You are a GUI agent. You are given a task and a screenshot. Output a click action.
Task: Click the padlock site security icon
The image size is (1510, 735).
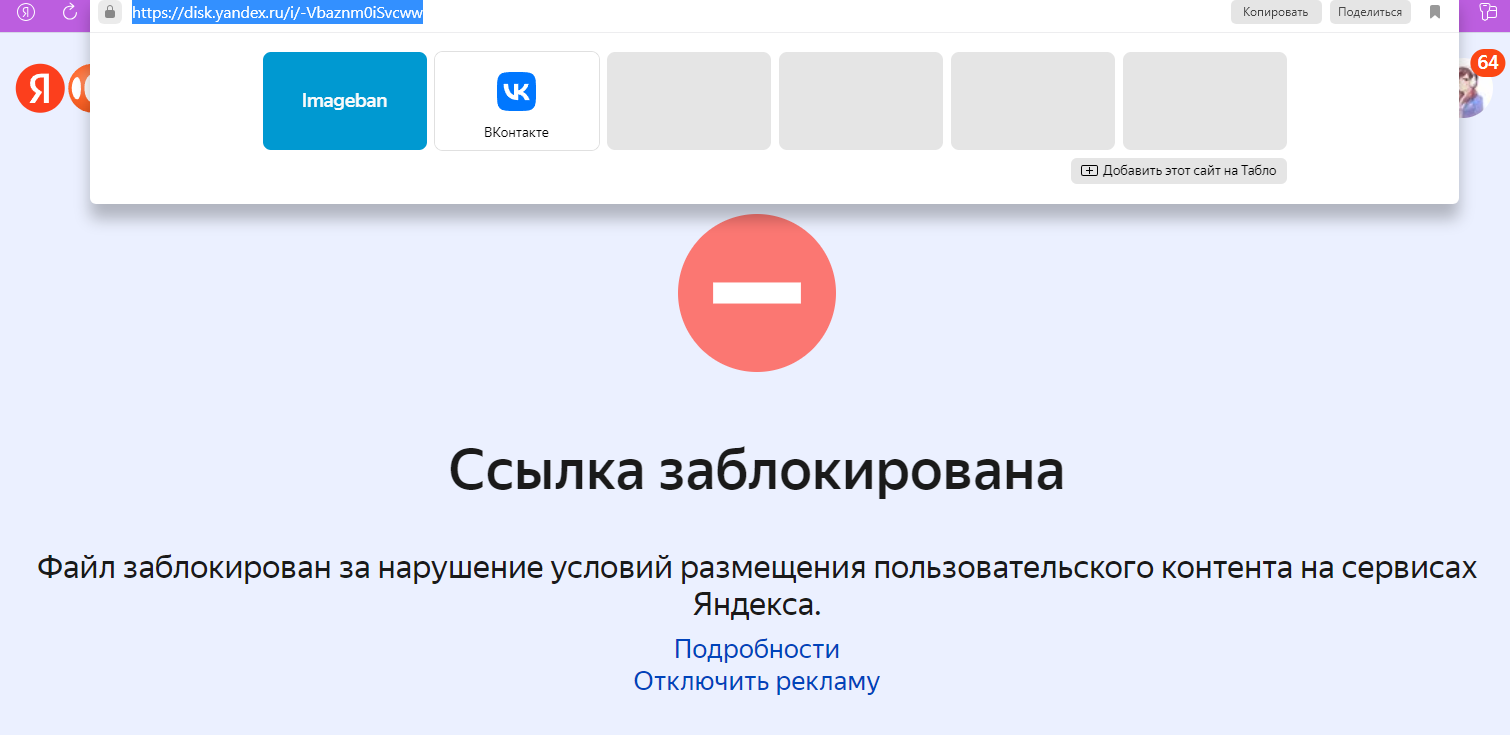[x=110, y=12]
